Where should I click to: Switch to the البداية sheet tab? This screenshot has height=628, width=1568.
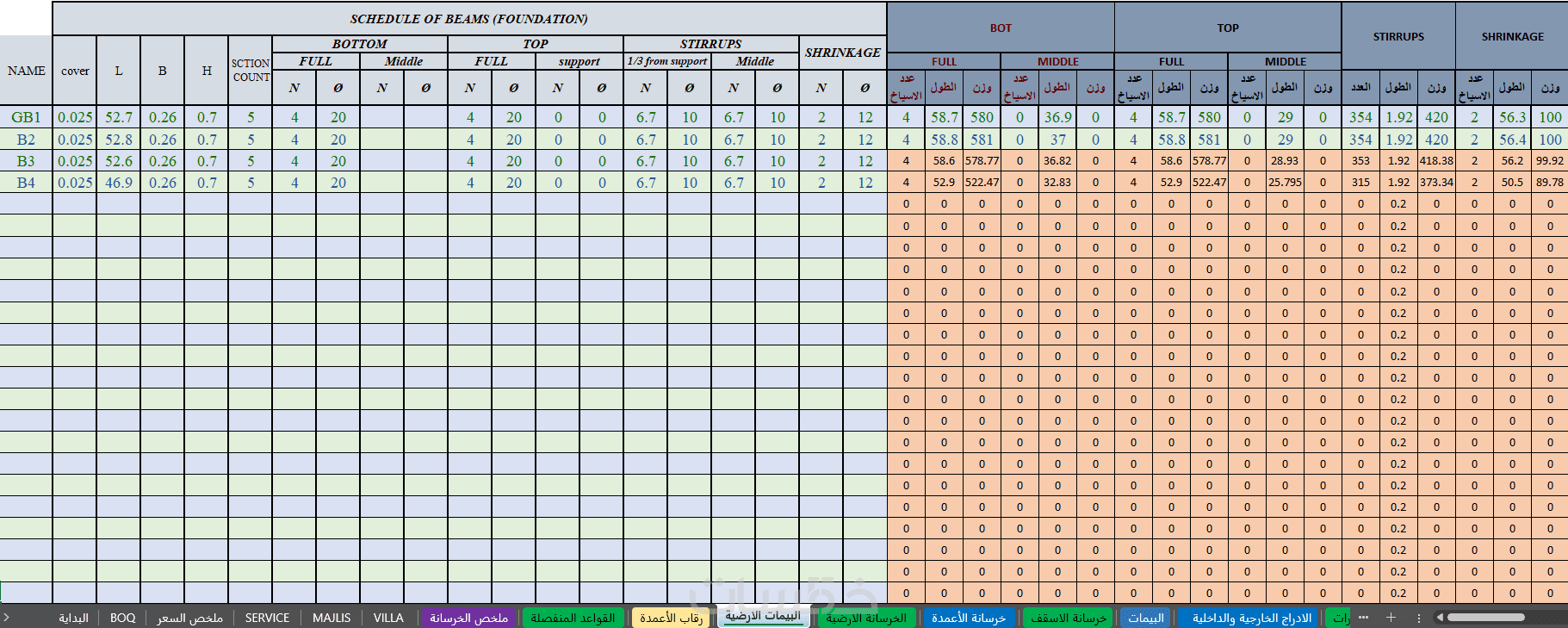[73, 618]
